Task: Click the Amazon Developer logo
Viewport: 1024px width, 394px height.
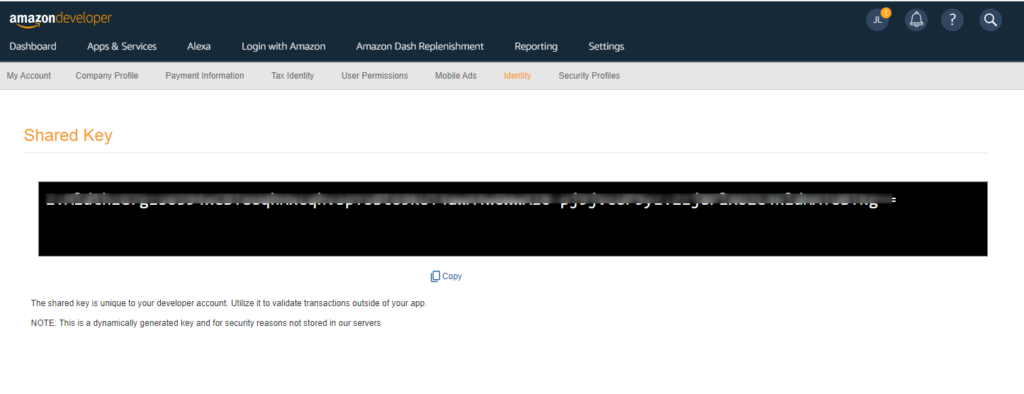Action: pyautogui.click(x=60, y=19)
